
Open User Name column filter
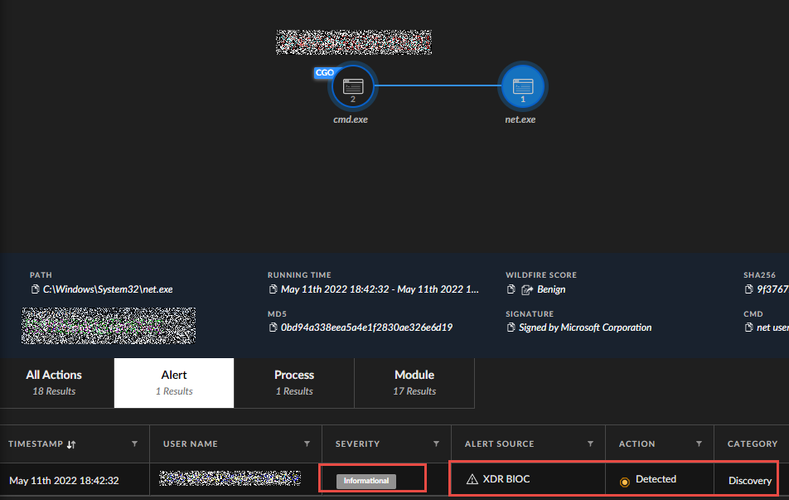click(307, 444)
